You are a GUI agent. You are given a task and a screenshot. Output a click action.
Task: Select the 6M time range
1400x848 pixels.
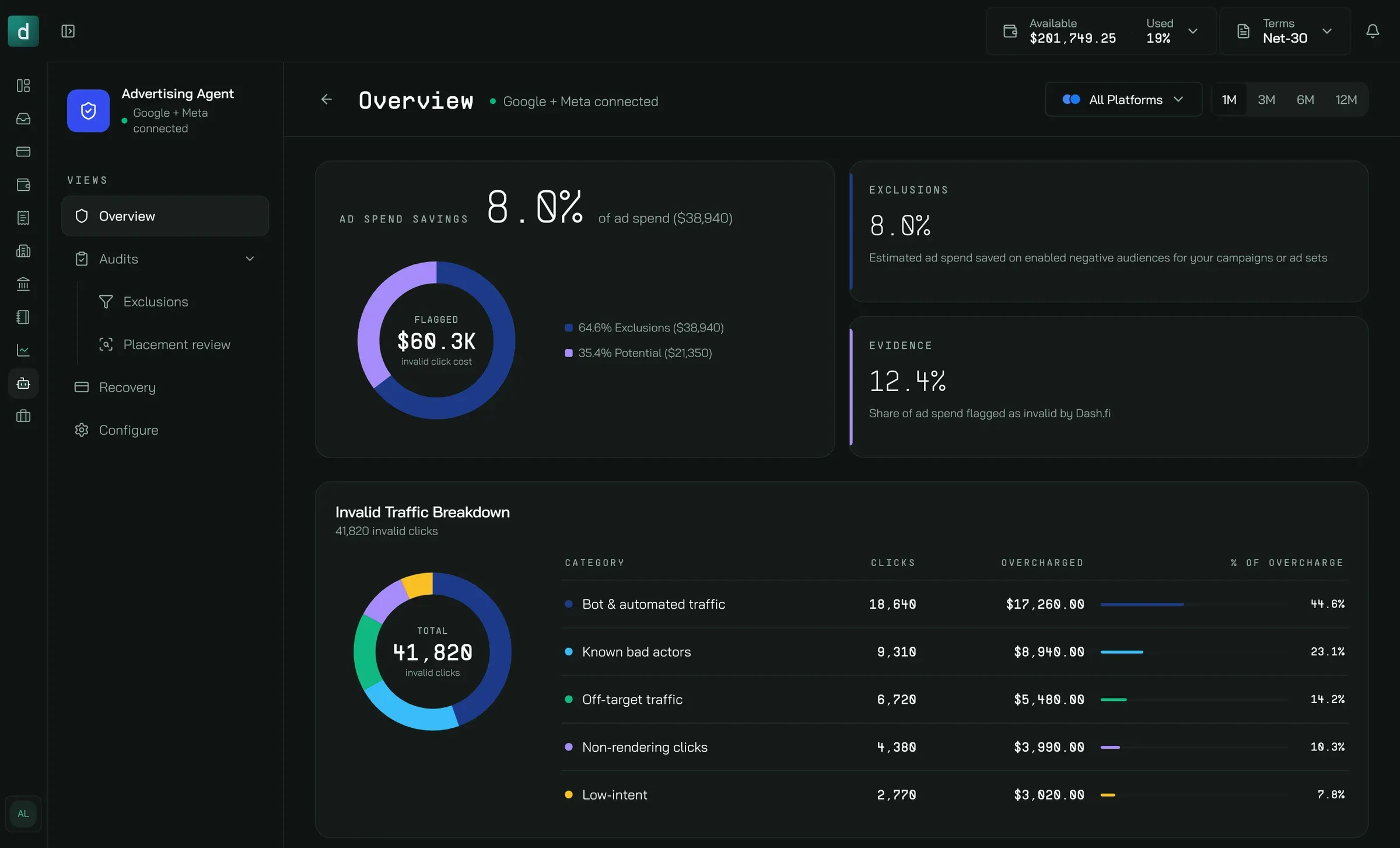click(x=1305, y=100)
